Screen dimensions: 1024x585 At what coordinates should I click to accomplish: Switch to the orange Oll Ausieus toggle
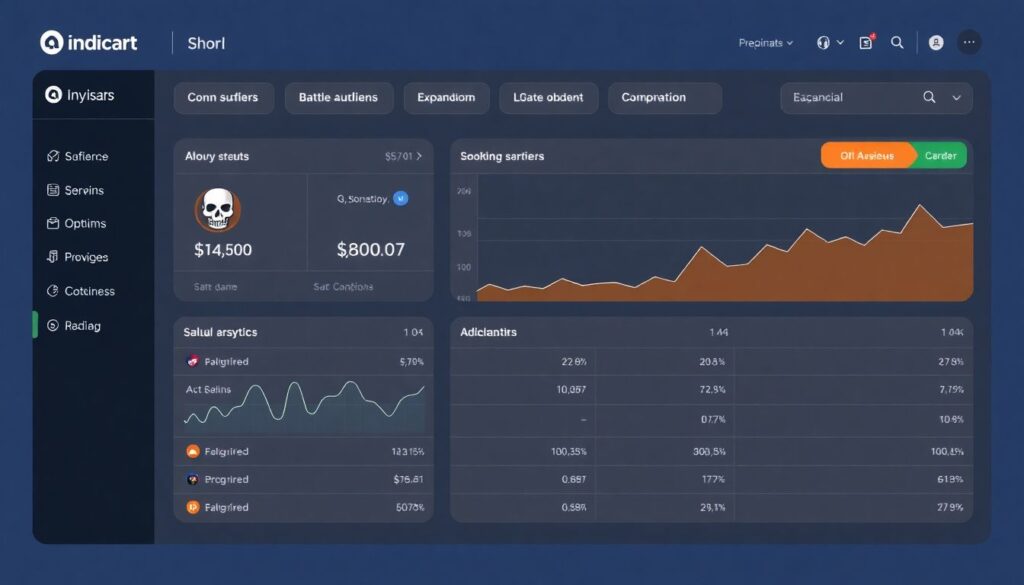[x=867, y=156]
